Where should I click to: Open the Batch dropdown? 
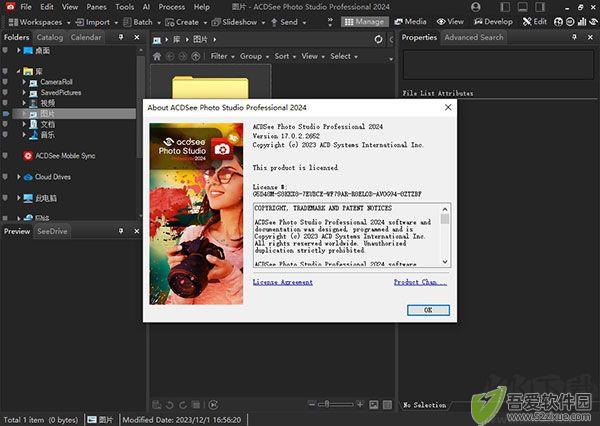point(142,22)
